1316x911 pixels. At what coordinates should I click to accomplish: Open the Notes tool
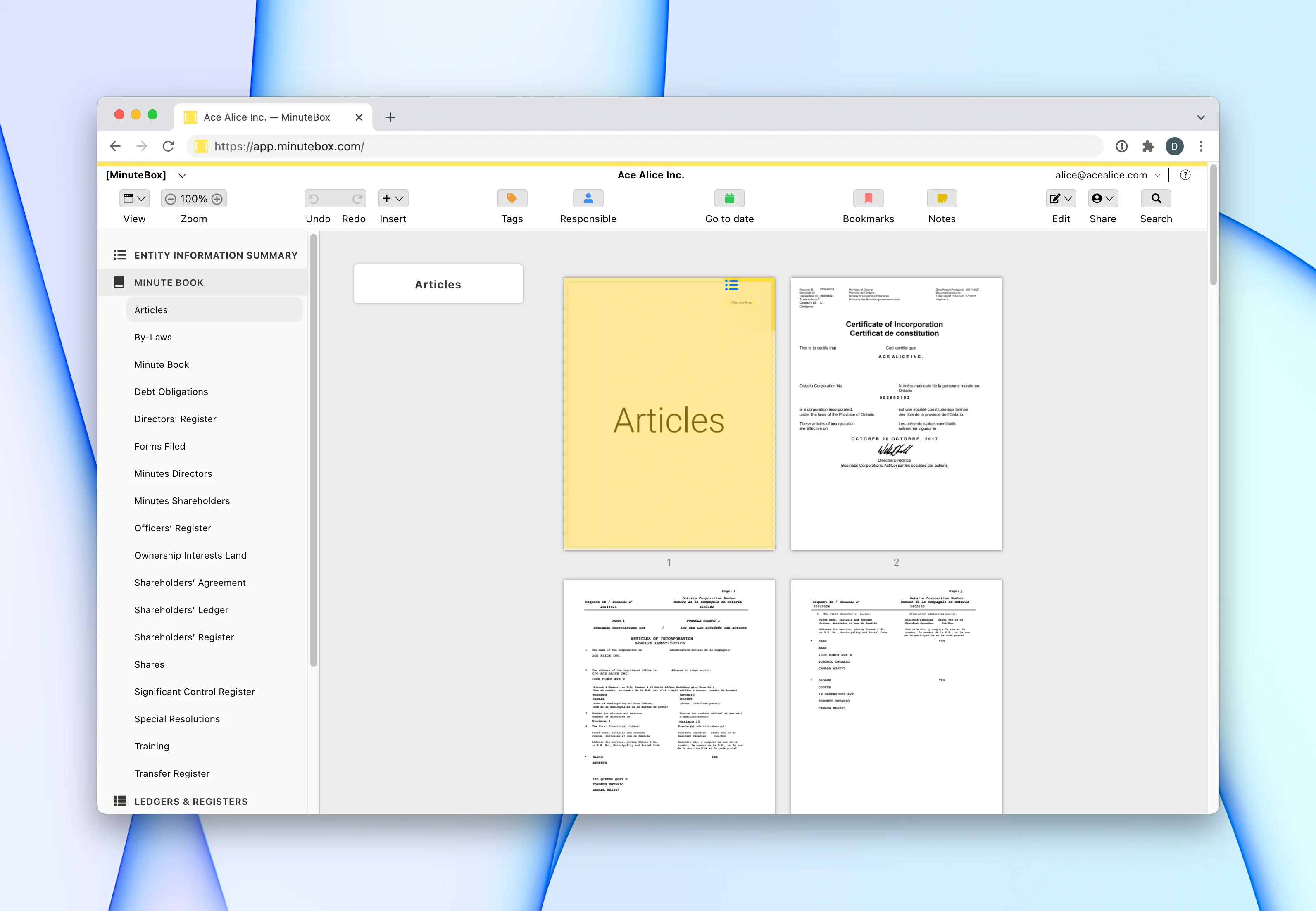tap(941, 199)
